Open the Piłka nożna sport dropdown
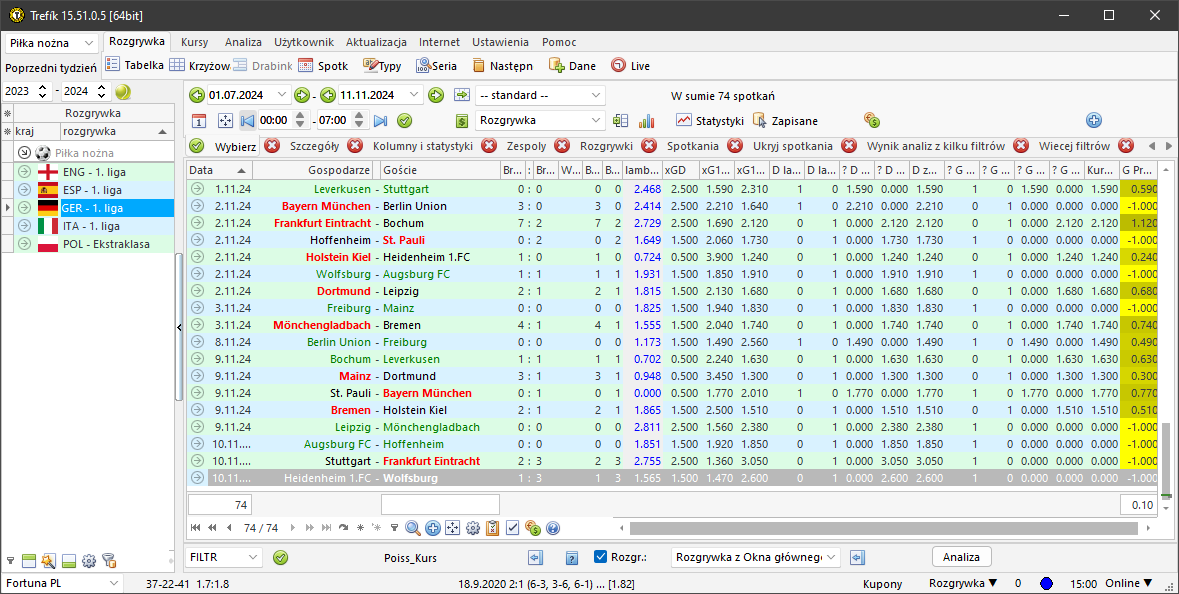The width and height of the screenshot is (1179, 594). (52, 43)
